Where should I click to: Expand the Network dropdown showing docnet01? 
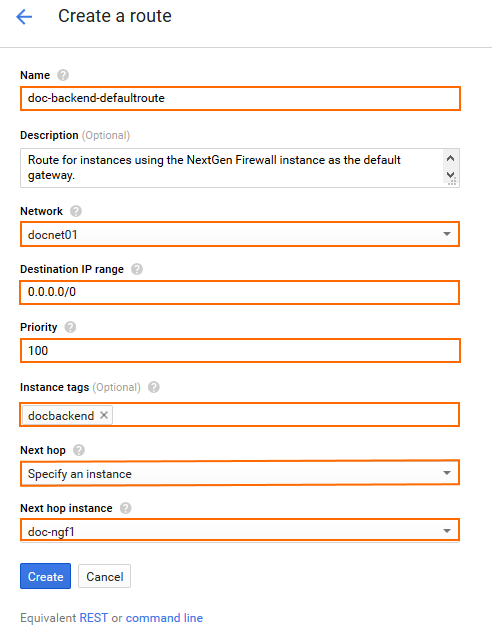coord(240,234)
